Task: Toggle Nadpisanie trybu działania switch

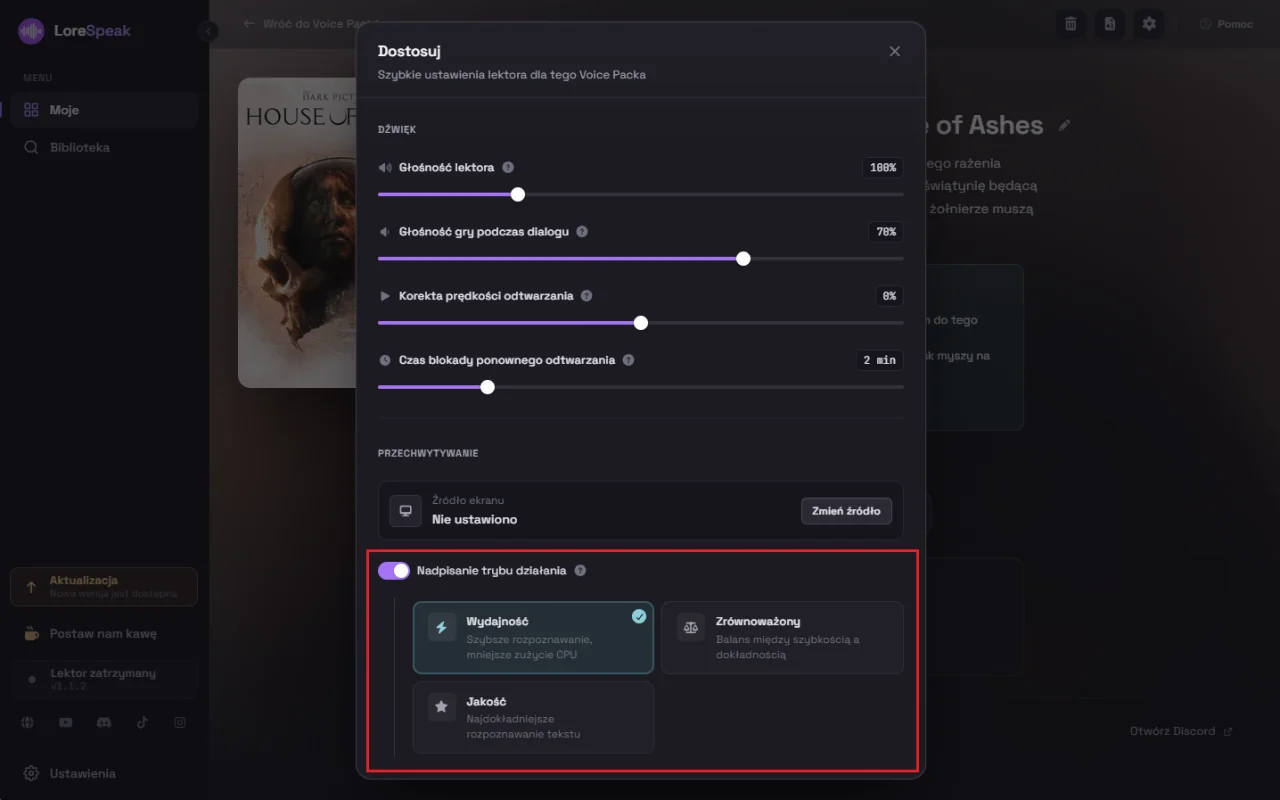Action: coord(394,571)
